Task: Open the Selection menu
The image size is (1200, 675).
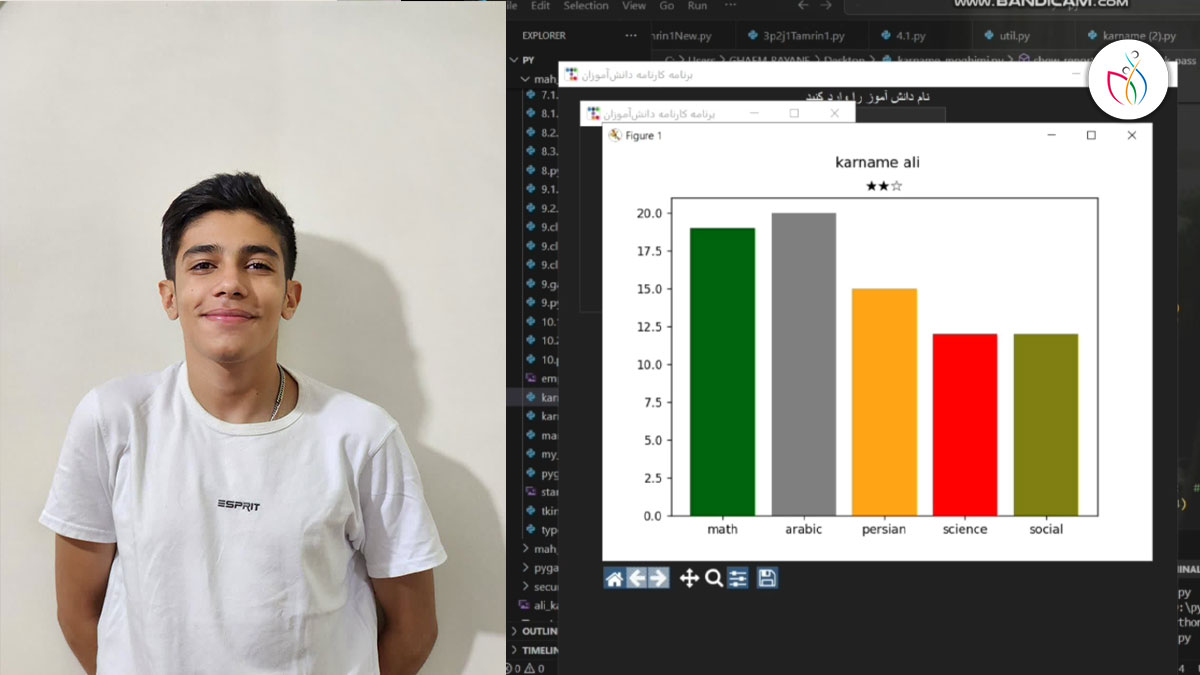Action: click(x=585, y=6)
